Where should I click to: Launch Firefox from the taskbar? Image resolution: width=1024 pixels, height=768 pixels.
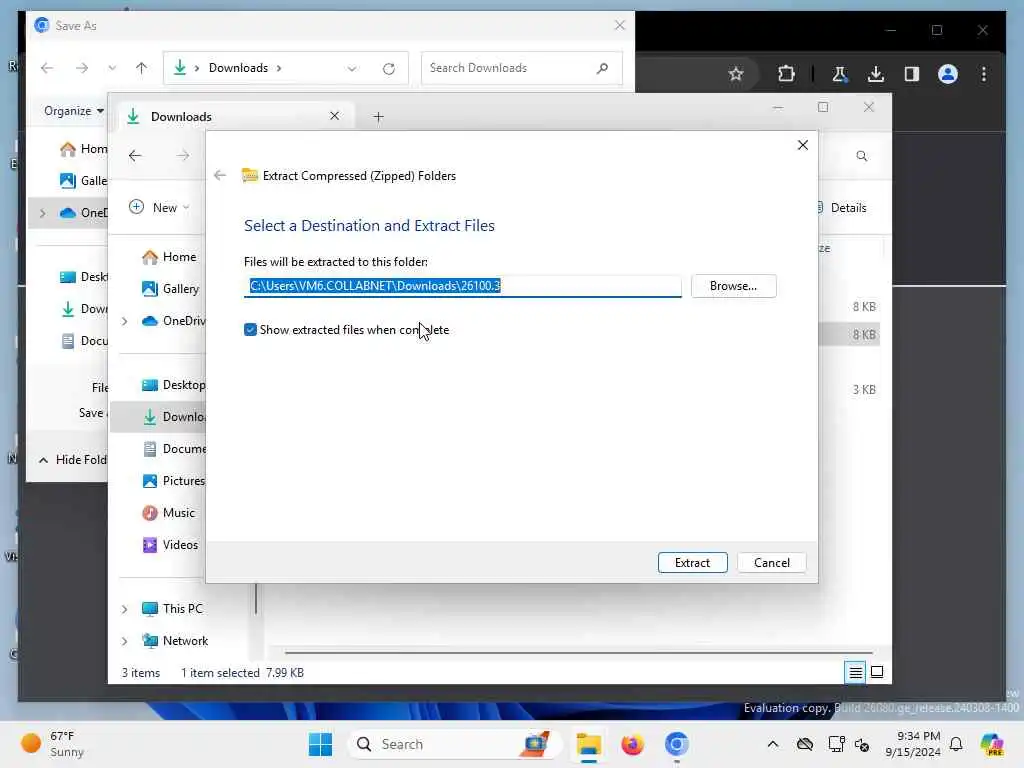(x=632, y=744)
